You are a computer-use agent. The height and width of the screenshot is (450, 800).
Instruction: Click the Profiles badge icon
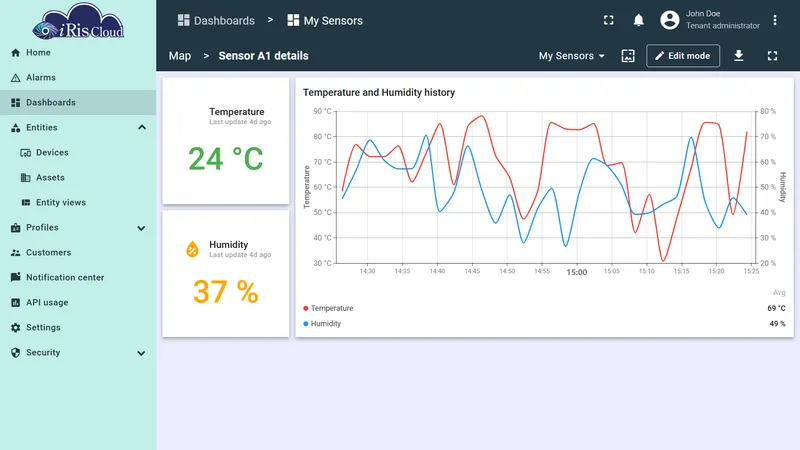15,228
